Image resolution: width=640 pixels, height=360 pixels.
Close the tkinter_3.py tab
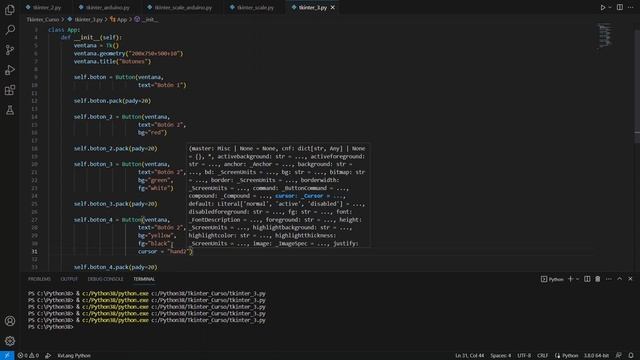tap(333, 7)
